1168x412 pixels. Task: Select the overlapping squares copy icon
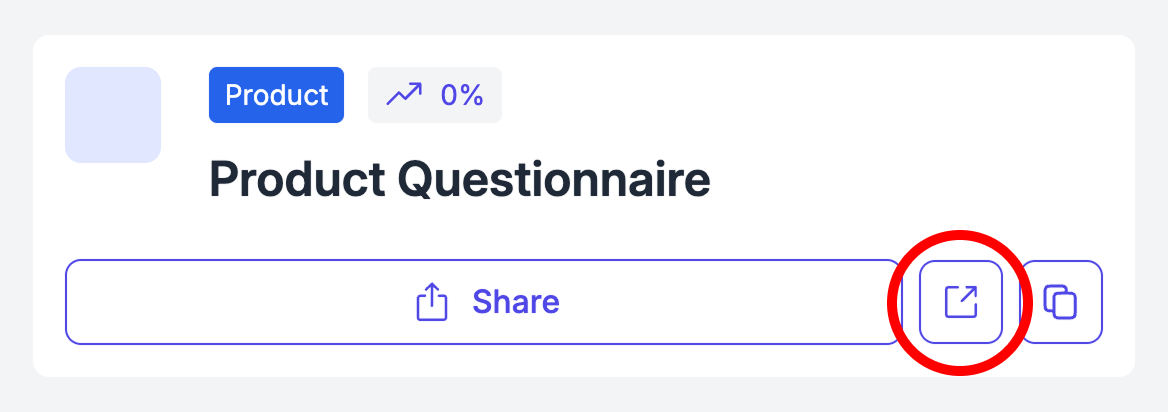click(x=1061, y=302)
